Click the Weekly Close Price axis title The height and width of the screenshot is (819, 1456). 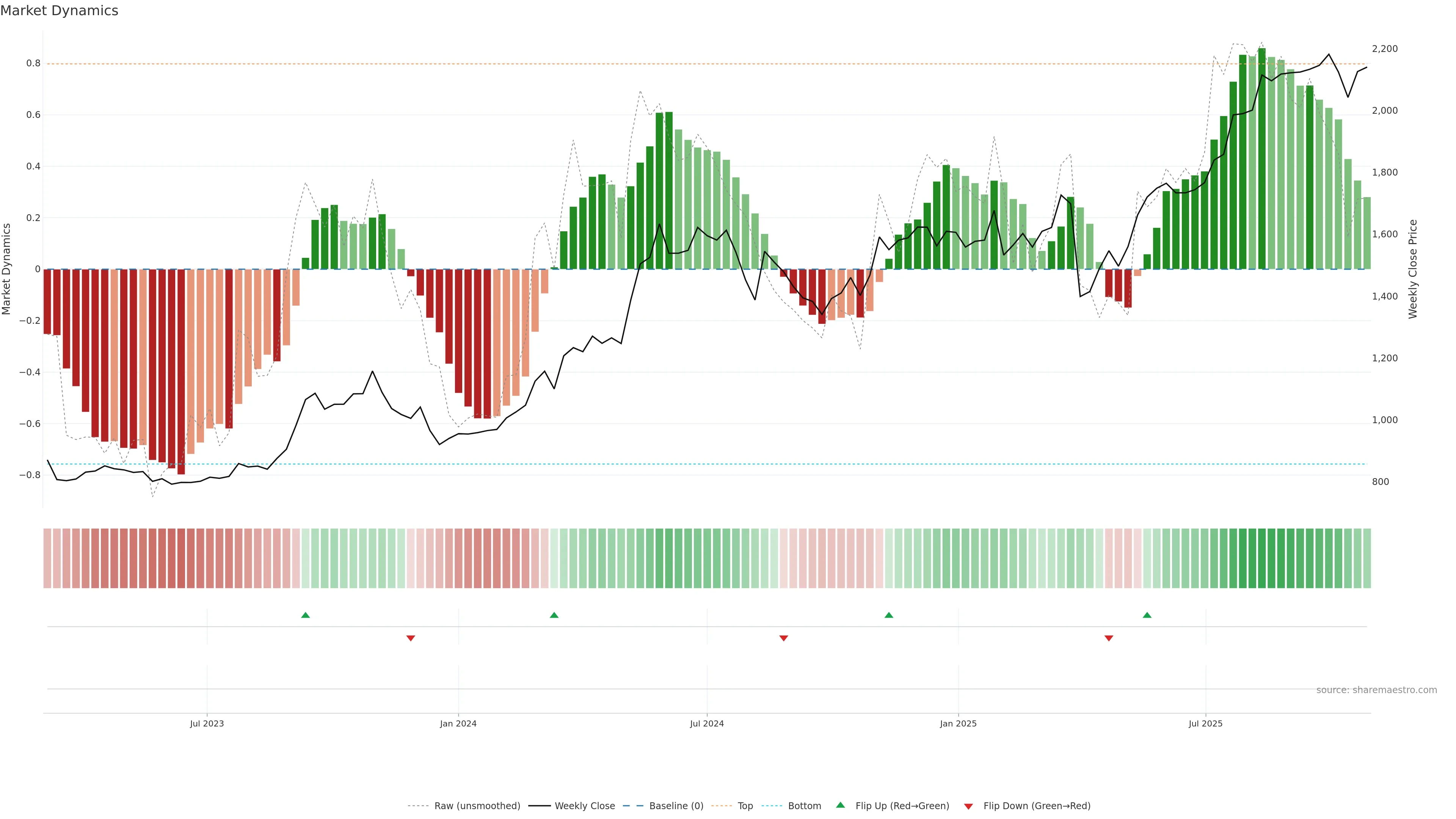click(x=1412, y=269)
